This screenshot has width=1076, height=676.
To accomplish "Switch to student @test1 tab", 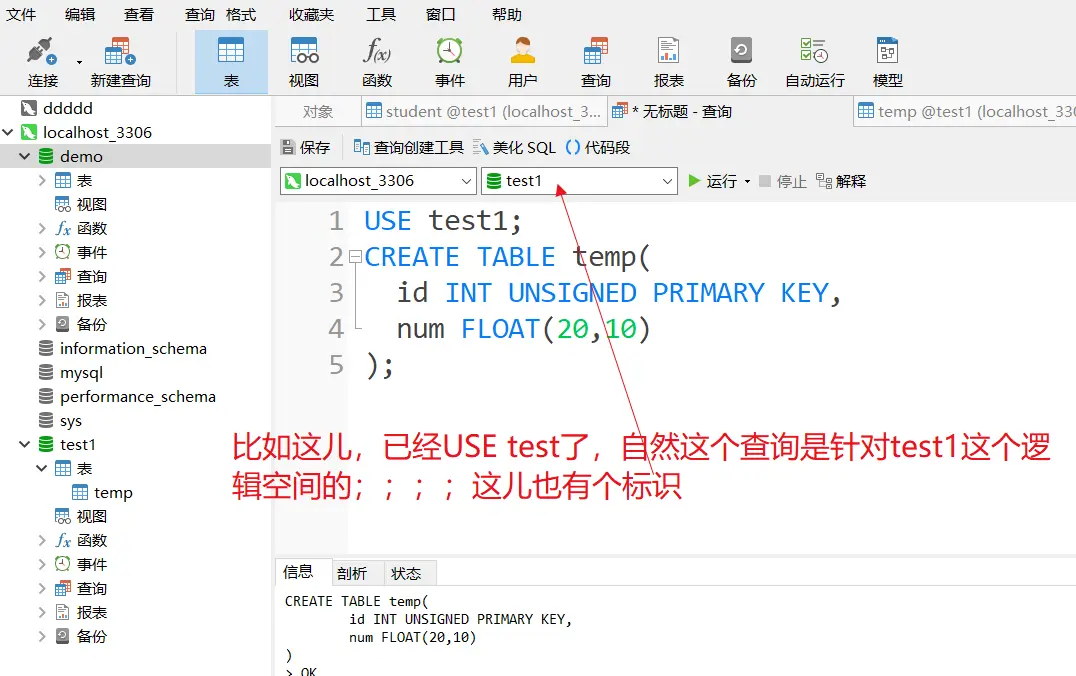I will click(484, 112).
